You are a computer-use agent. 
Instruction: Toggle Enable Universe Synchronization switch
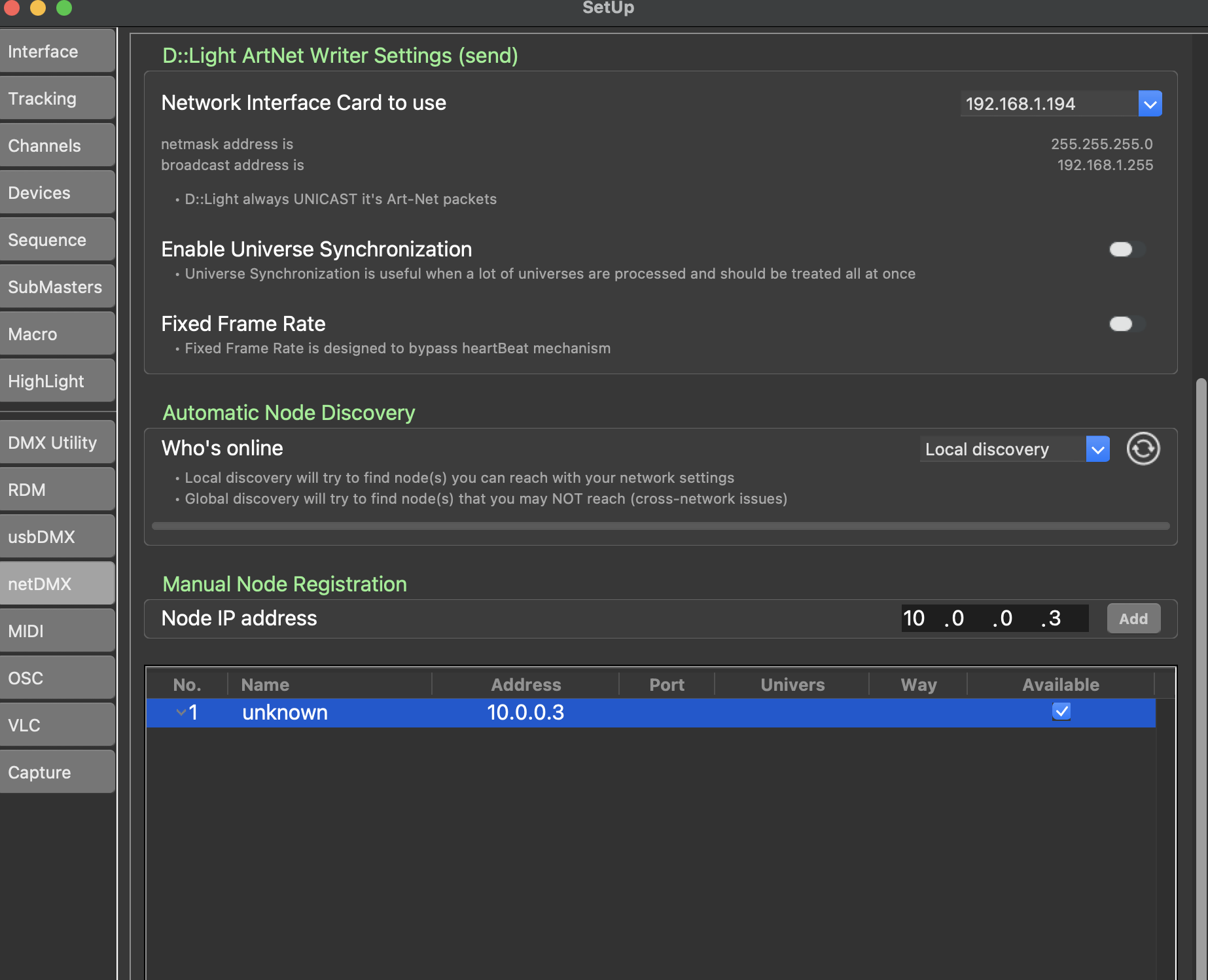[x=1127, y=249]
